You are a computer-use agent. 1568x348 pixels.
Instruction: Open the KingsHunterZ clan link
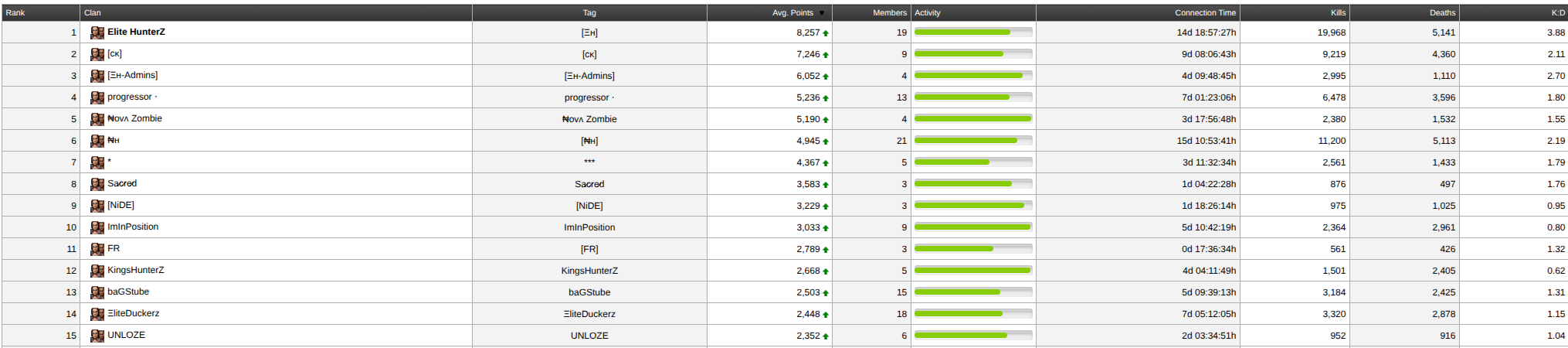pyautogui.click(x=135, y=270)
